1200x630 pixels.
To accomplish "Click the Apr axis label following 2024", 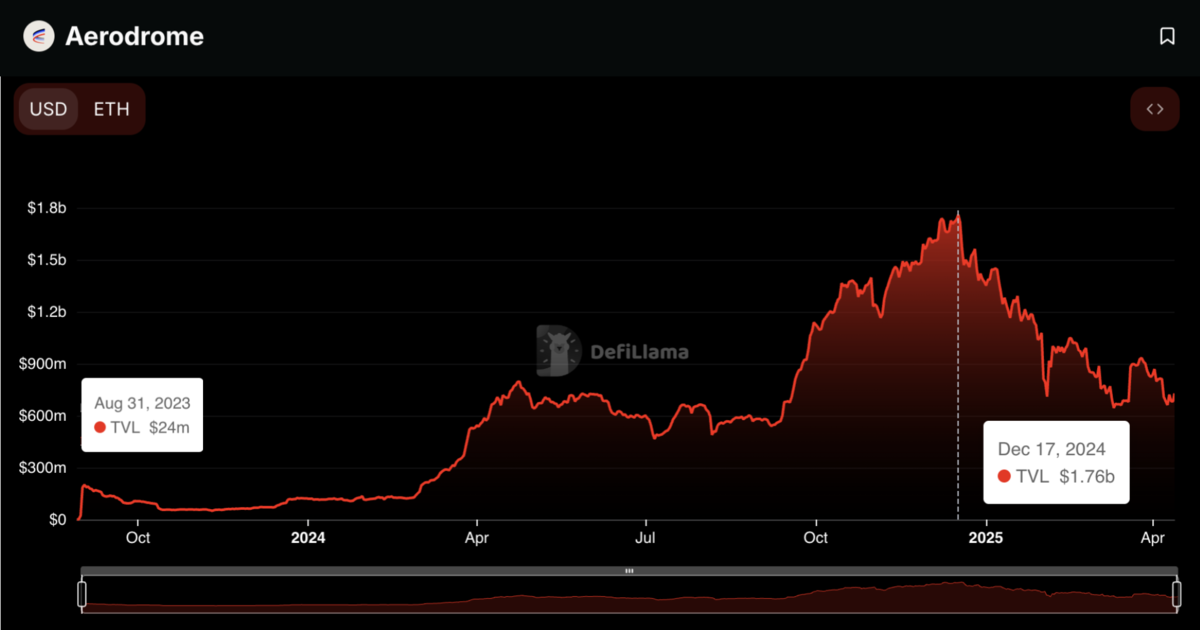I will pyautogui.click(x=477, y=538).
